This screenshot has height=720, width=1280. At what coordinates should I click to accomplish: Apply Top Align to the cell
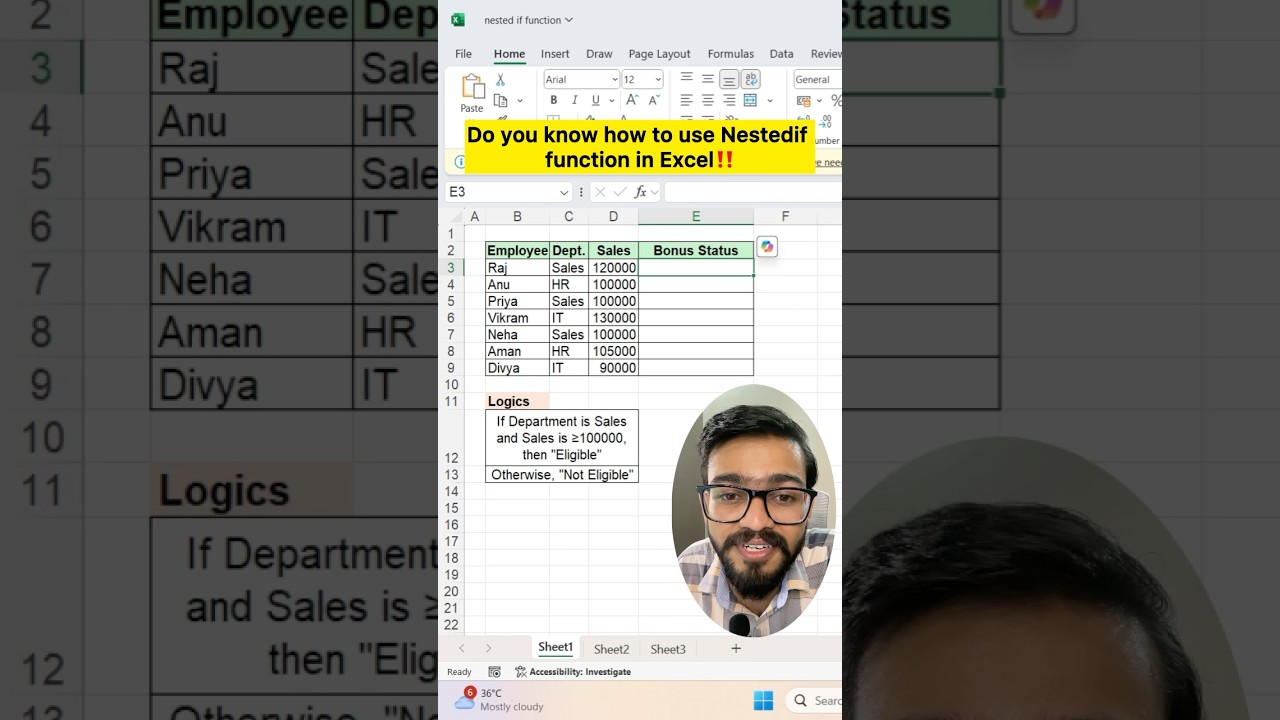[x=686, y=79]
